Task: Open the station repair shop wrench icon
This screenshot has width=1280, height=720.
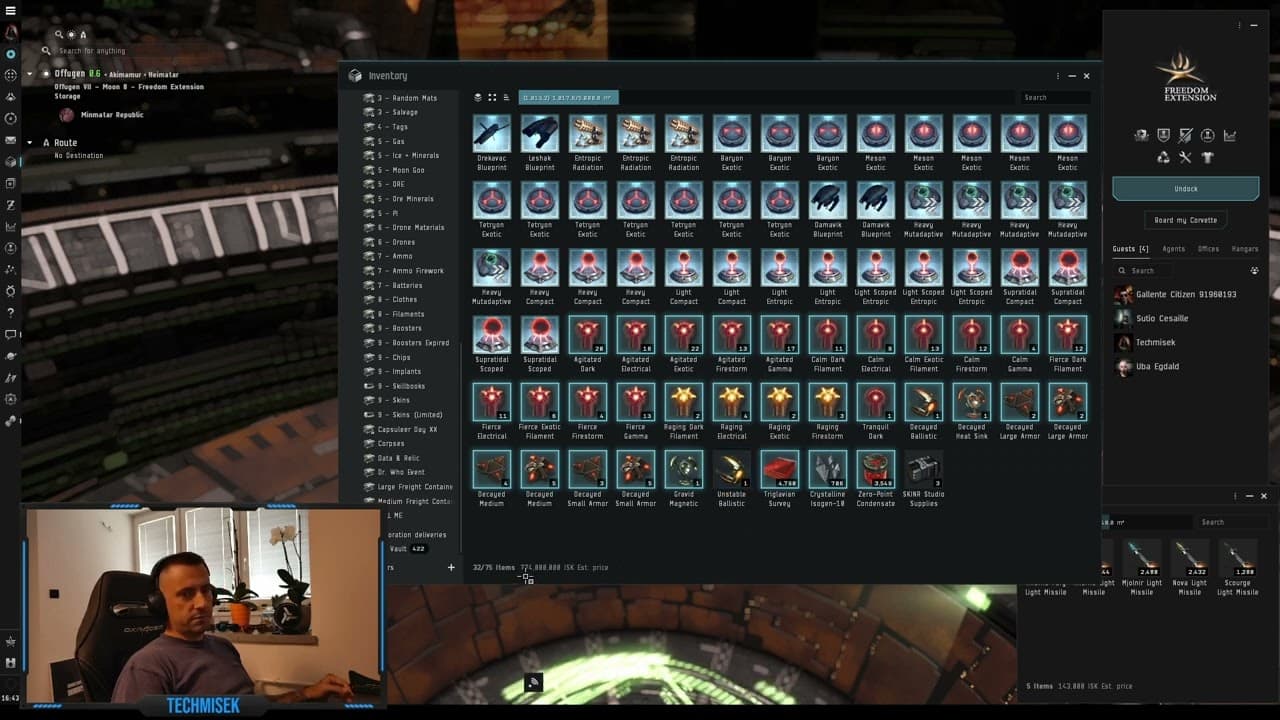Action: (x=1185, y=157)
